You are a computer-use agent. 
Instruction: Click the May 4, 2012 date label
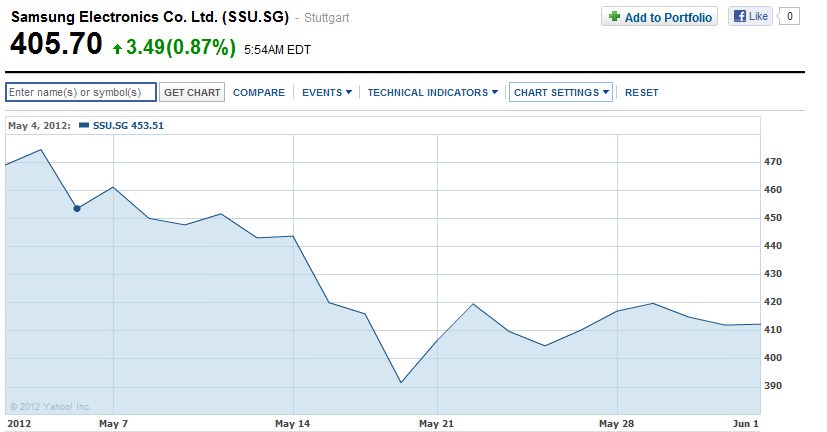coord(39,126)
